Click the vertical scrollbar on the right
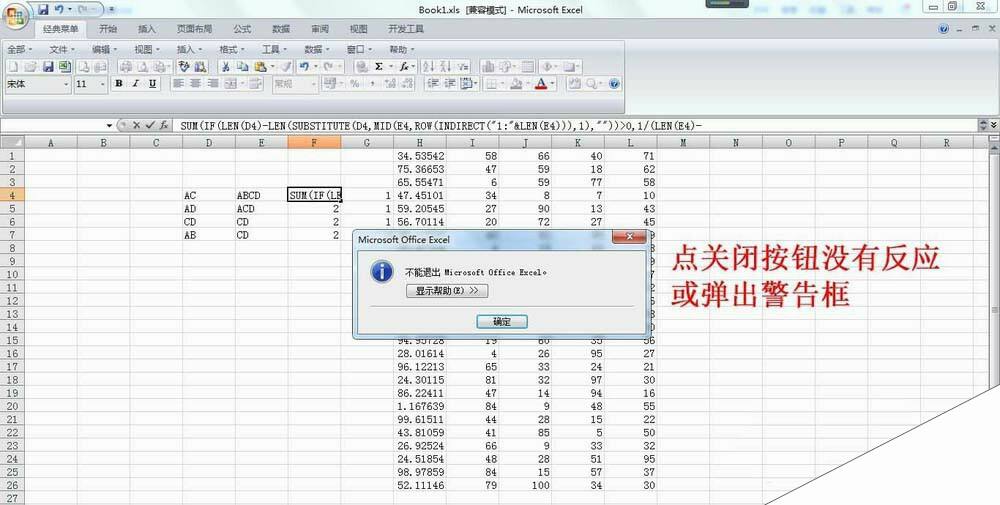Viewport: 1000px width, 505px height. [x=994, y=268]
